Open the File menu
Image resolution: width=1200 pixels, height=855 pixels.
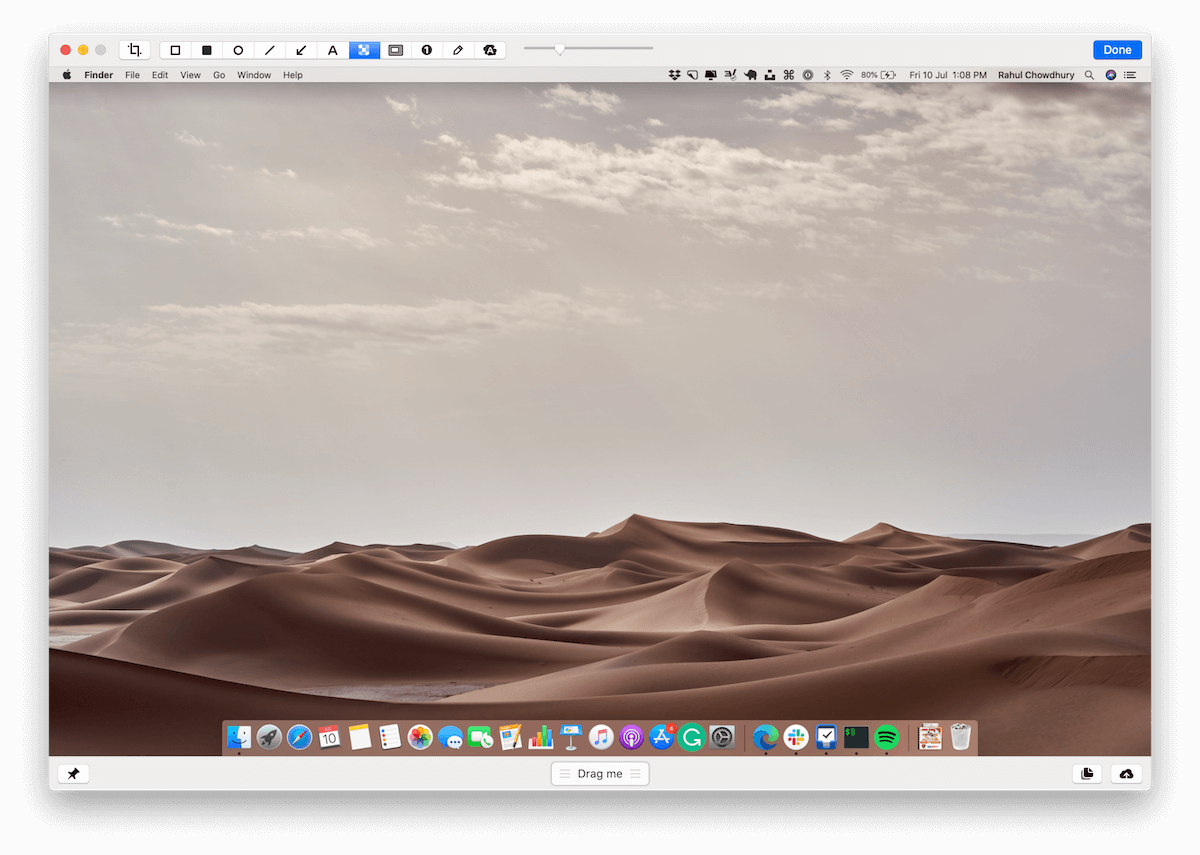[132, 74]
